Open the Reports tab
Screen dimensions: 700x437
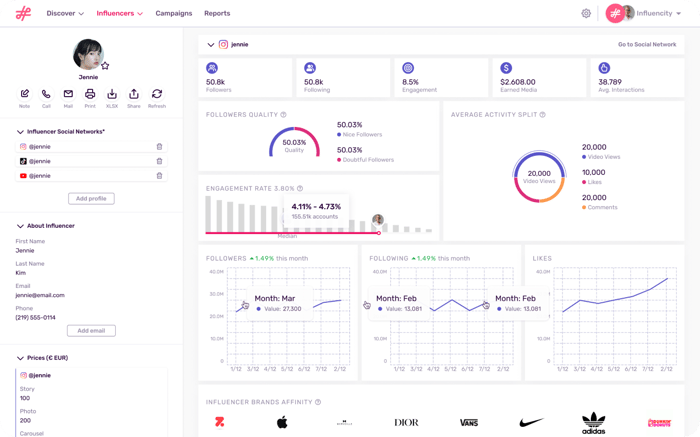pyautogui.click(x=217, y=14)
